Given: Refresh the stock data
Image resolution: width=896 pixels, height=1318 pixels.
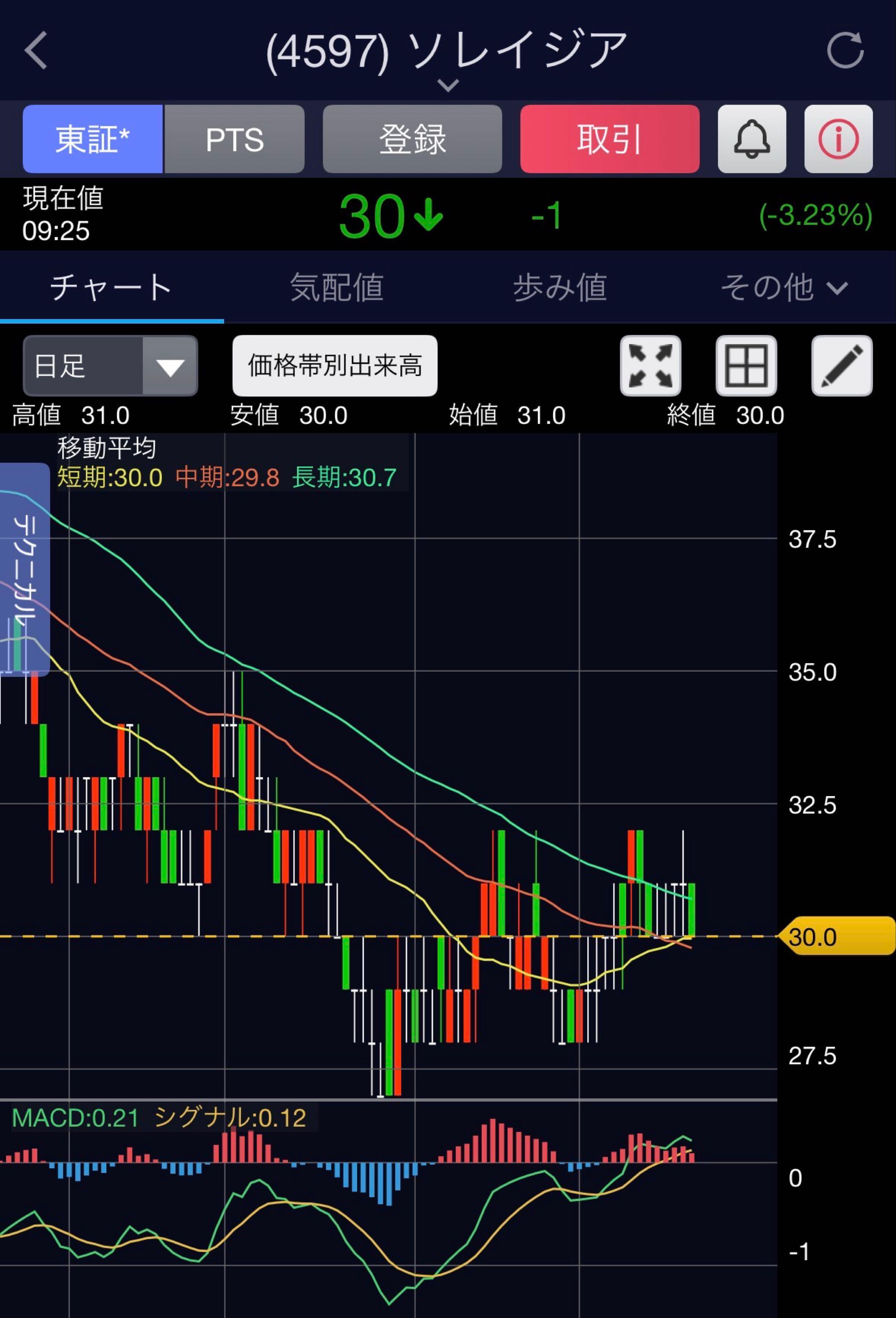Looking at the screenshot, I should 845,51.
